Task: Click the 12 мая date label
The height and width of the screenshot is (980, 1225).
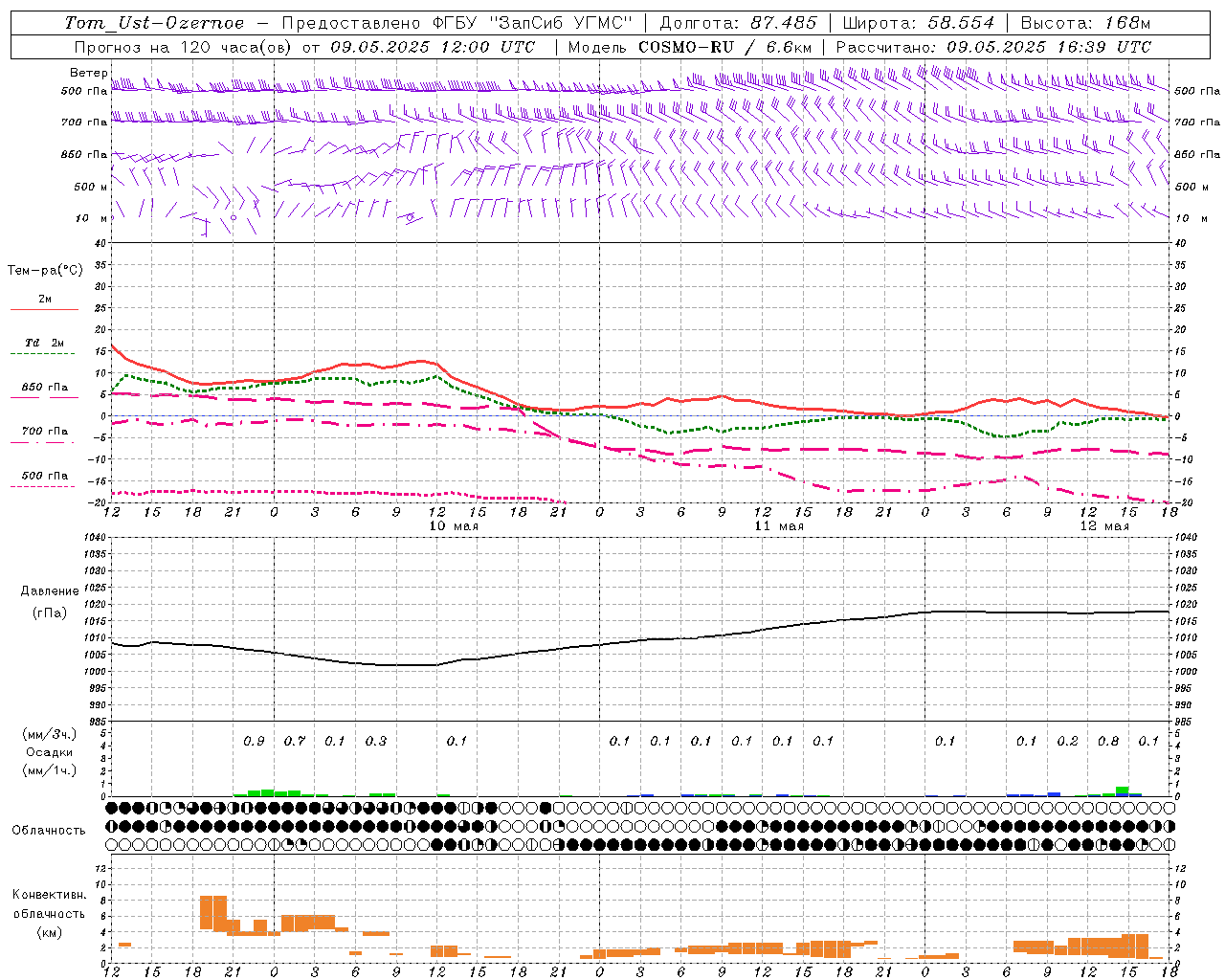Action: [1104, 526]
